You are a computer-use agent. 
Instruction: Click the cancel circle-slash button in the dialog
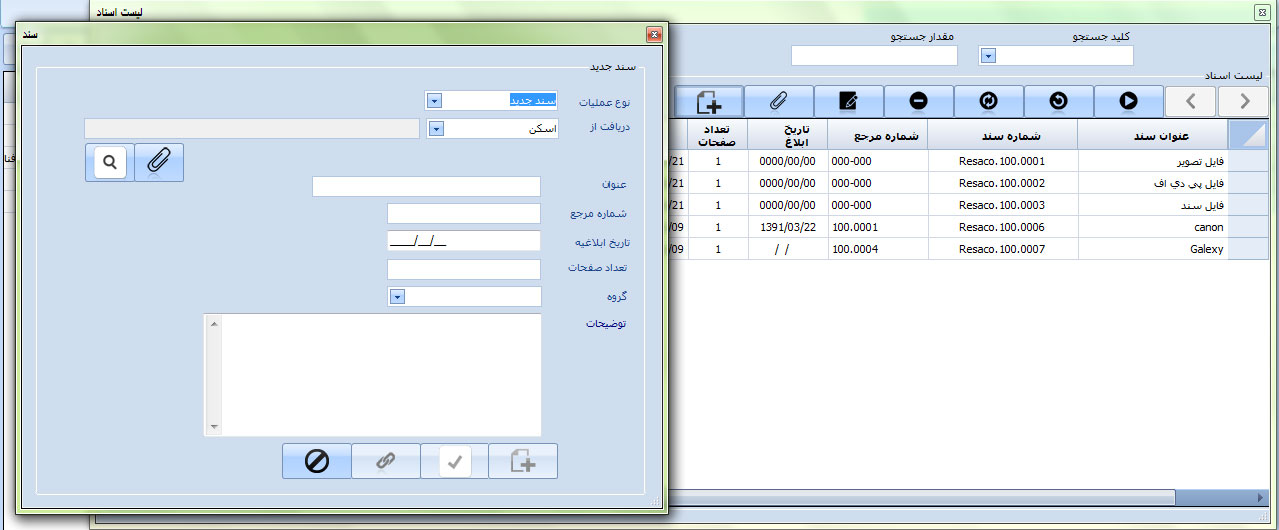317,462
